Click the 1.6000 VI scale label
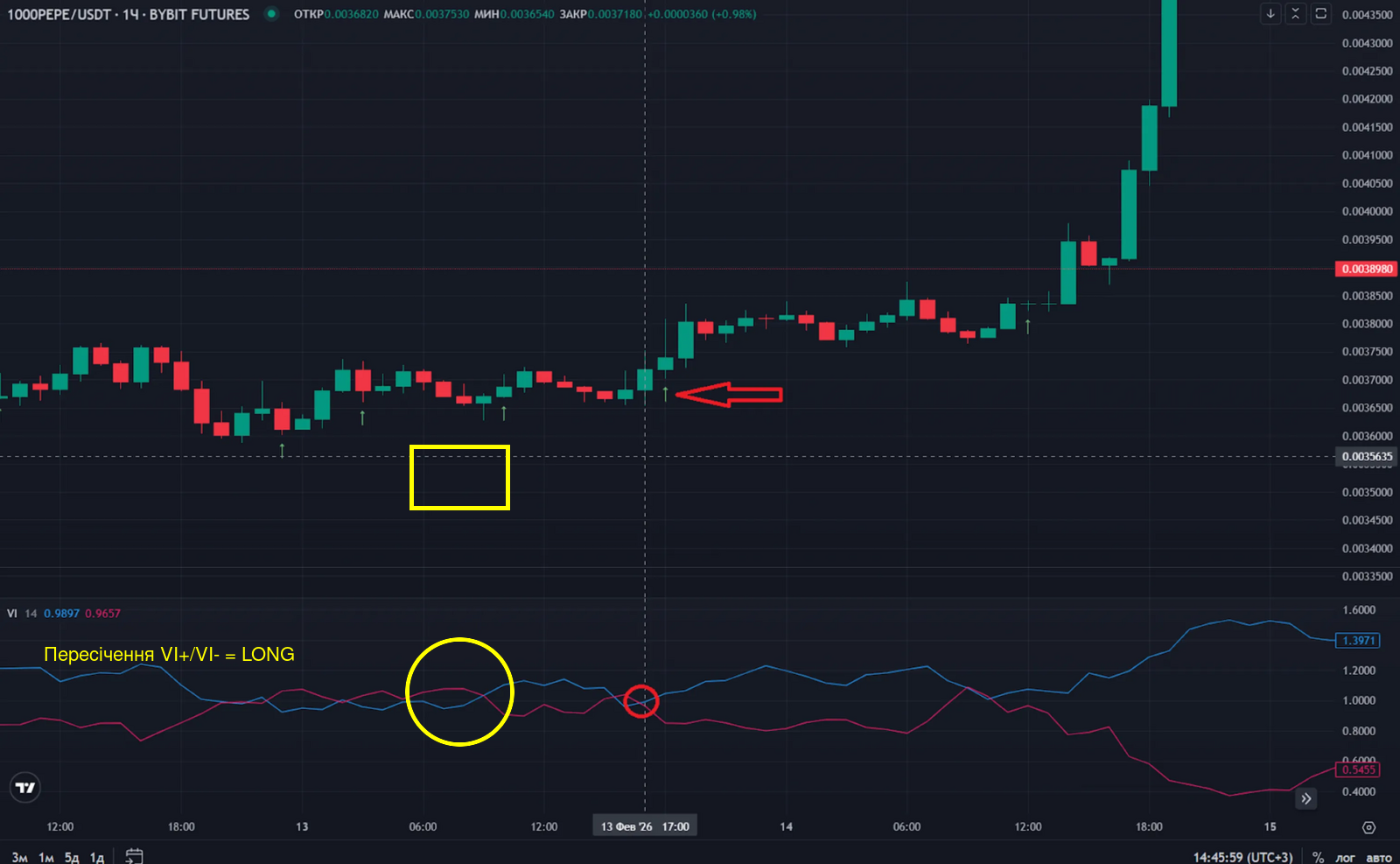 point(1359,610)
